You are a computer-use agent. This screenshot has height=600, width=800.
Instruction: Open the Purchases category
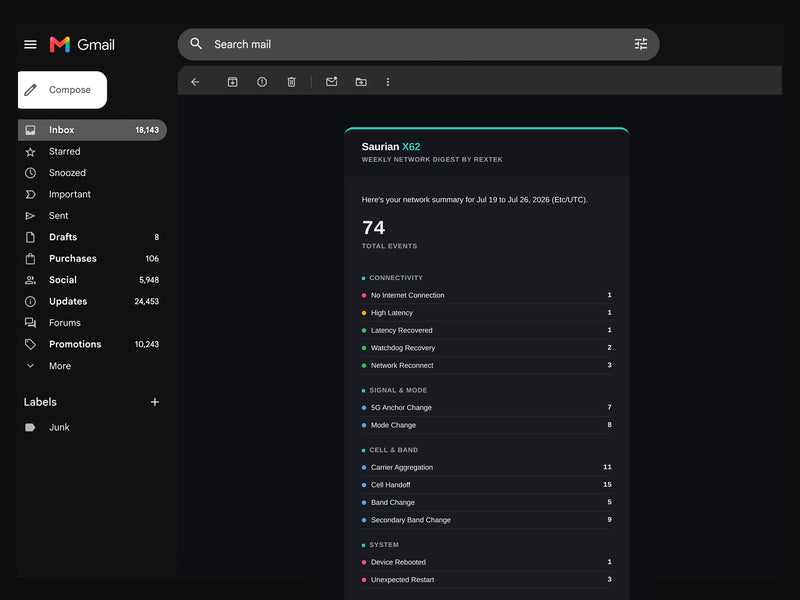[x=92, y=259]
